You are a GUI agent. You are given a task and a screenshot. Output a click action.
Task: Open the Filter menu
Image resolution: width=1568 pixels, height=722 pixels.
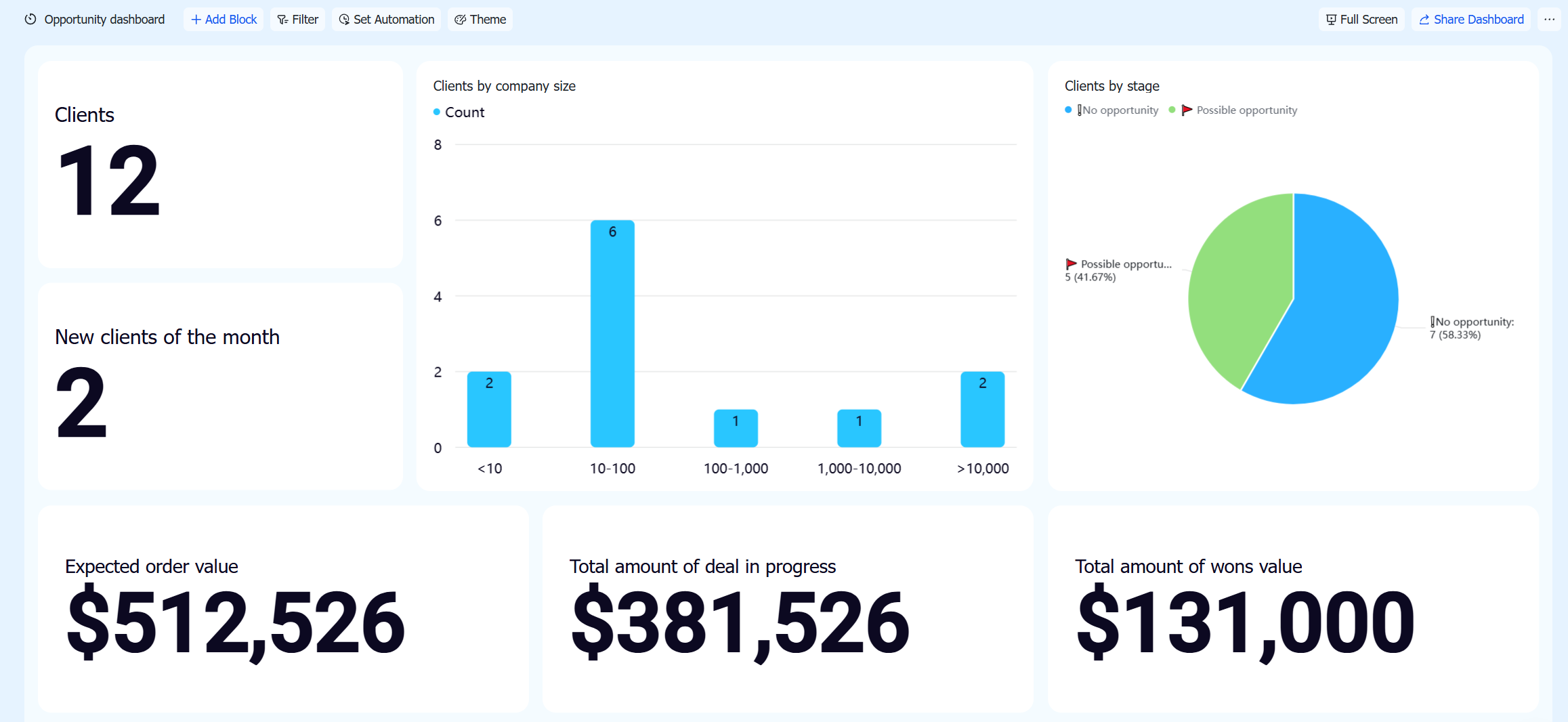(298, 20)
